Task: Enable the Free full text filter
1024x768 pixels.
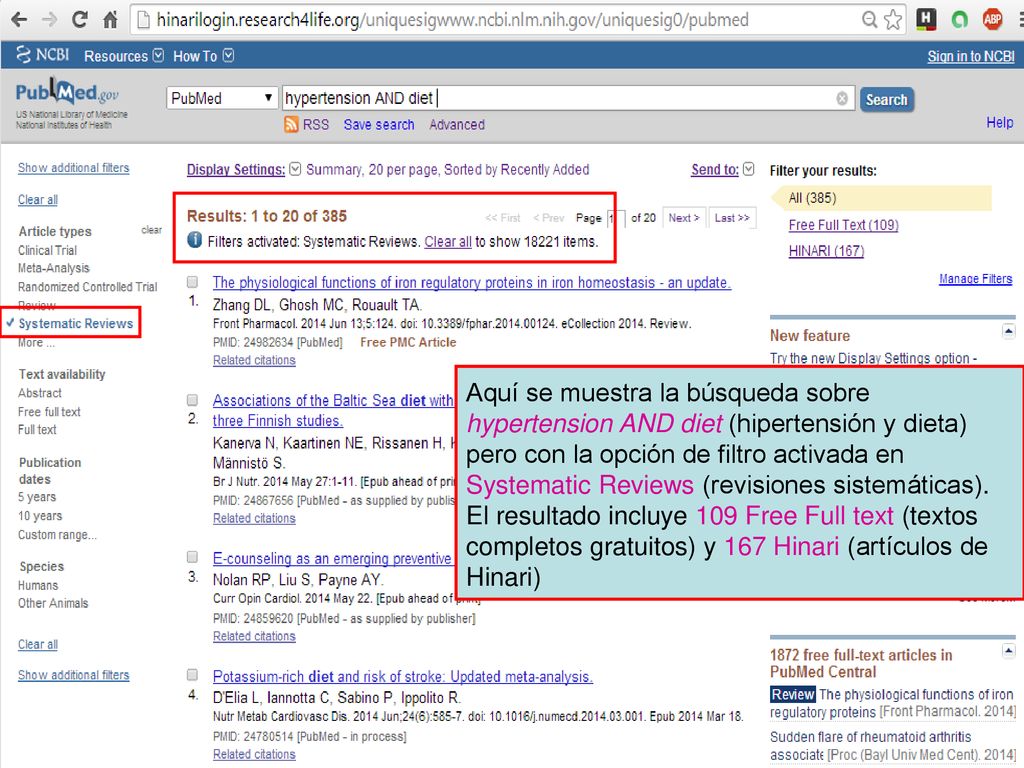Action: pos(49,411)
